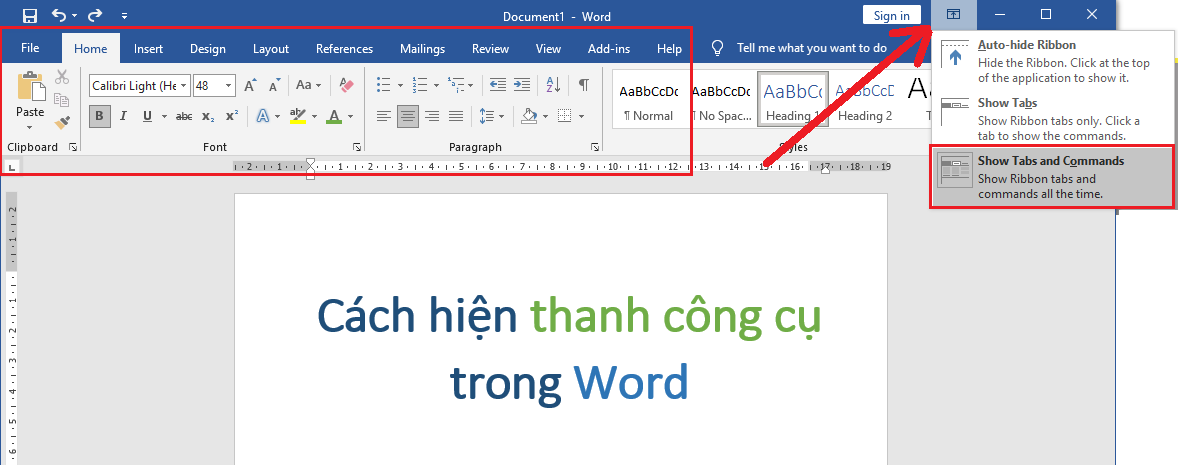Toggle Subscript x2 button
The image size is (1178, 465).
click(208, 116)
